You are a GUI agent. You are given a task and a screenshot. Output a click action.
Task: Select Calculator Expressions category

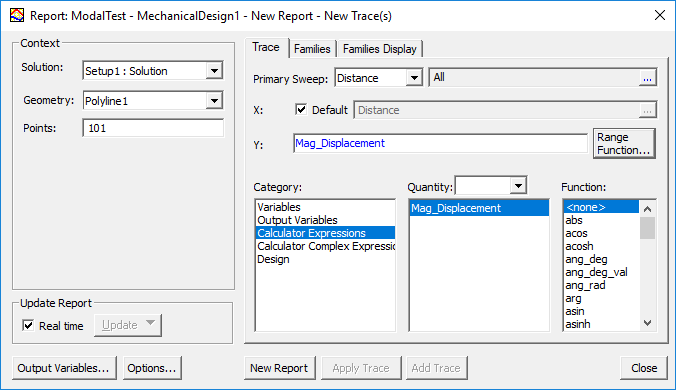(325, 233)
